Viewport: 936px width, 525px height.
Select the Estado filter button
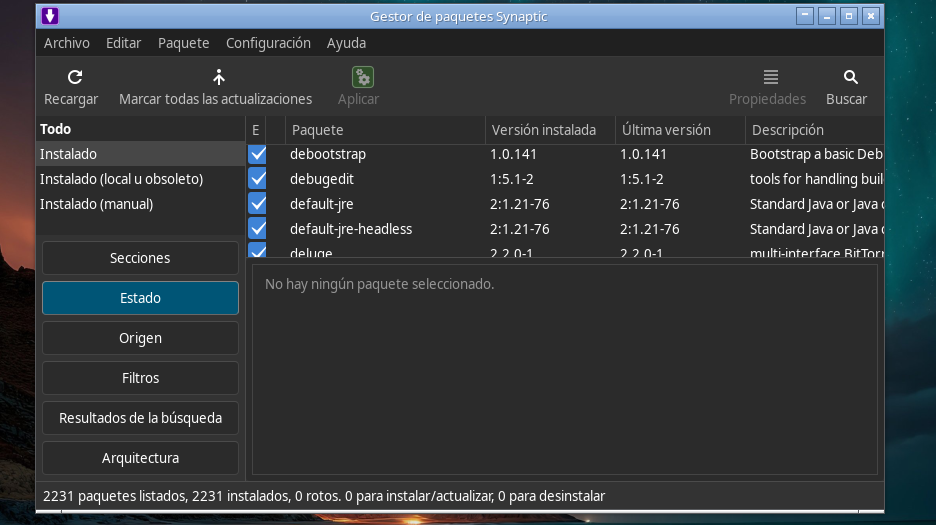point(140,298)
